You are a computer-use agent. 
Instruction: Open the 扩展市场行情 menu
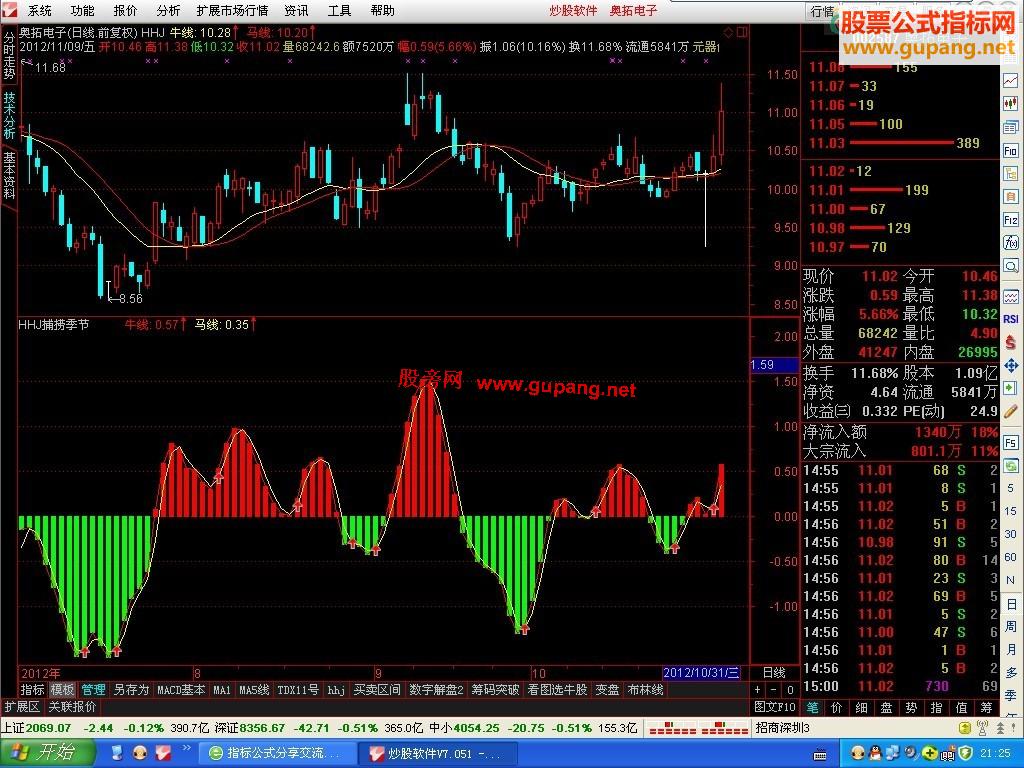[x=232, y=10]
